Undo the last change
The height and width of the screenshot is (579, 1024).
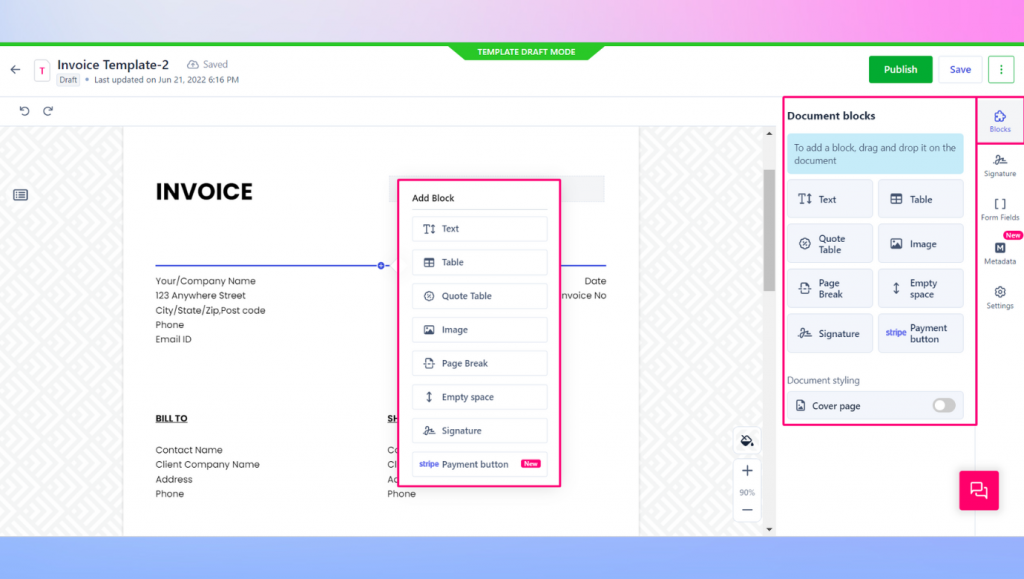pos(24,111)
